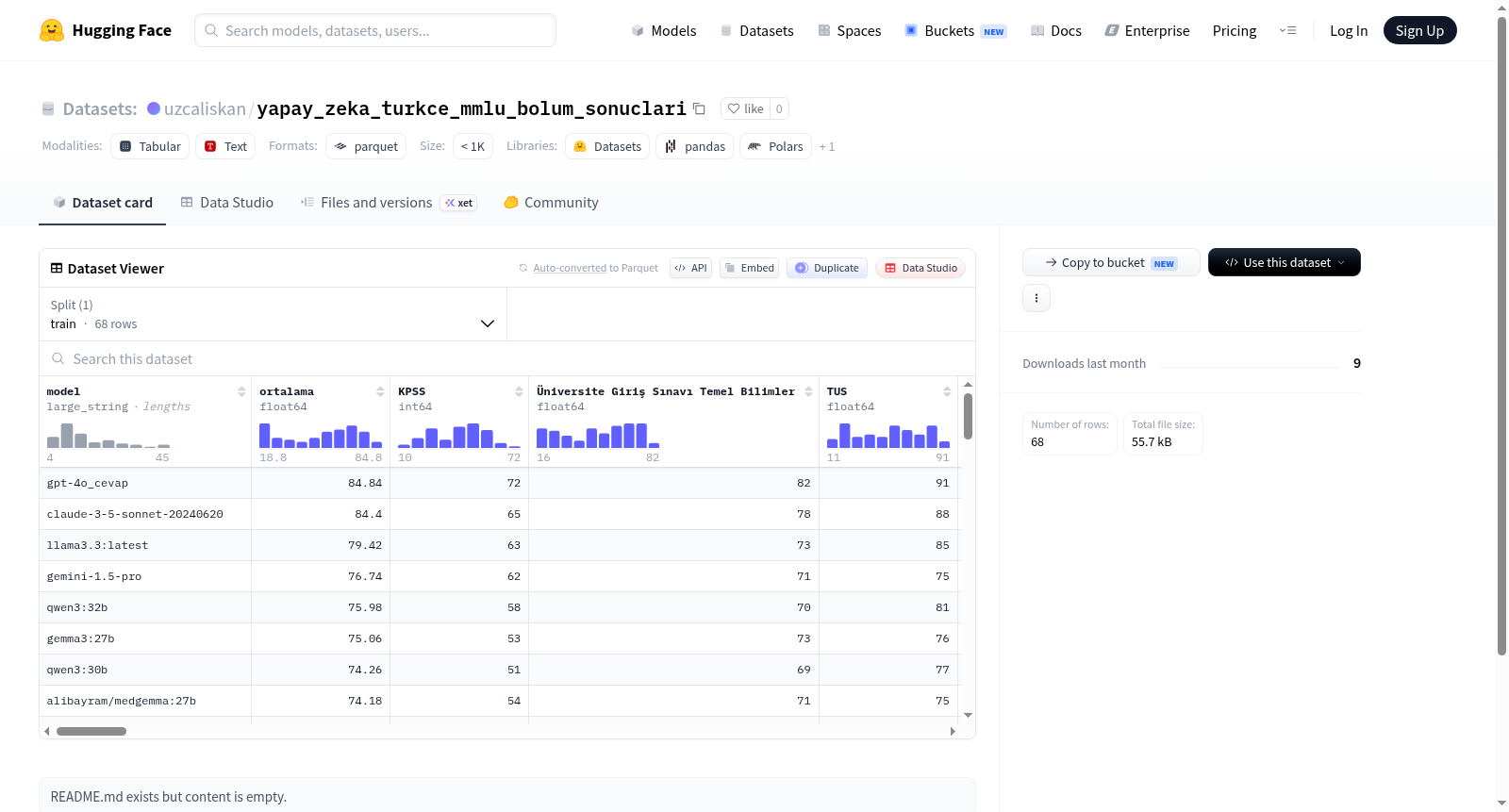1509x812 pixels.
Task: Click the table vertical scrollbar up arrow
Action: click(968, 385)
